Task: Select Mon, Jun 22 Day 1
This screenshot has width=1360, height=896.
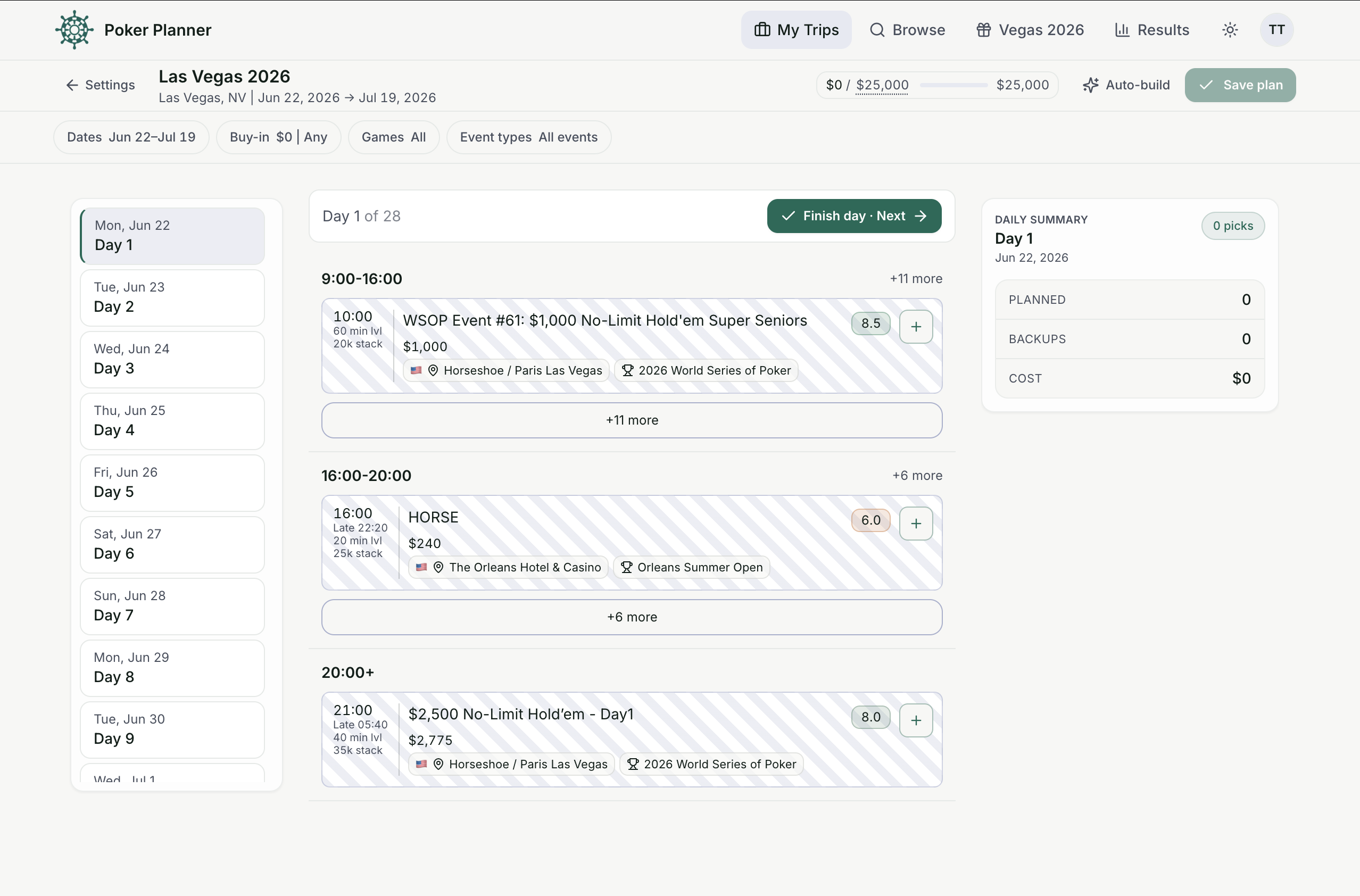Action: click(x=172, y=236)
